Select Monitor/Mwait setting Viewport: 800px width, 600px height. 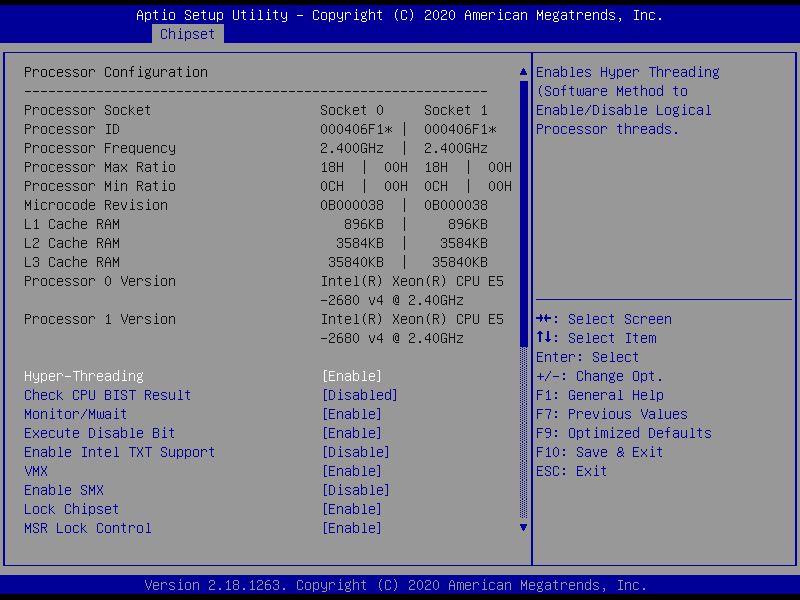(76, 414)
